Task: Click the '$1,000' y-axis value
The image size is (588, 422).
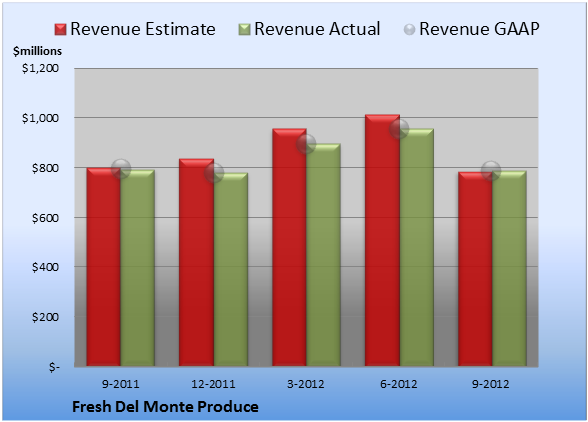Action: point(40,118)
